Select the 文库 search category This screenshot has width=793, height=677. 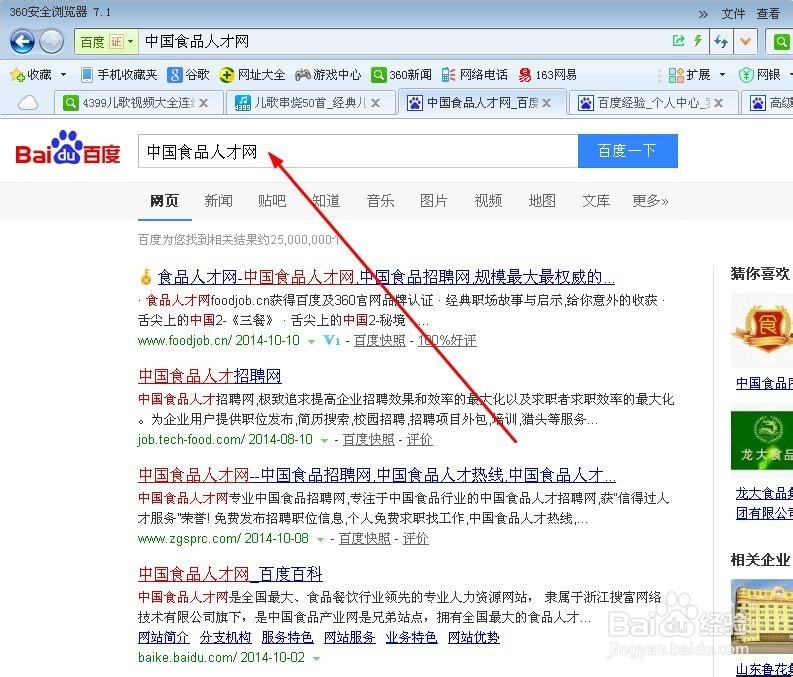(x=596, y=201)
